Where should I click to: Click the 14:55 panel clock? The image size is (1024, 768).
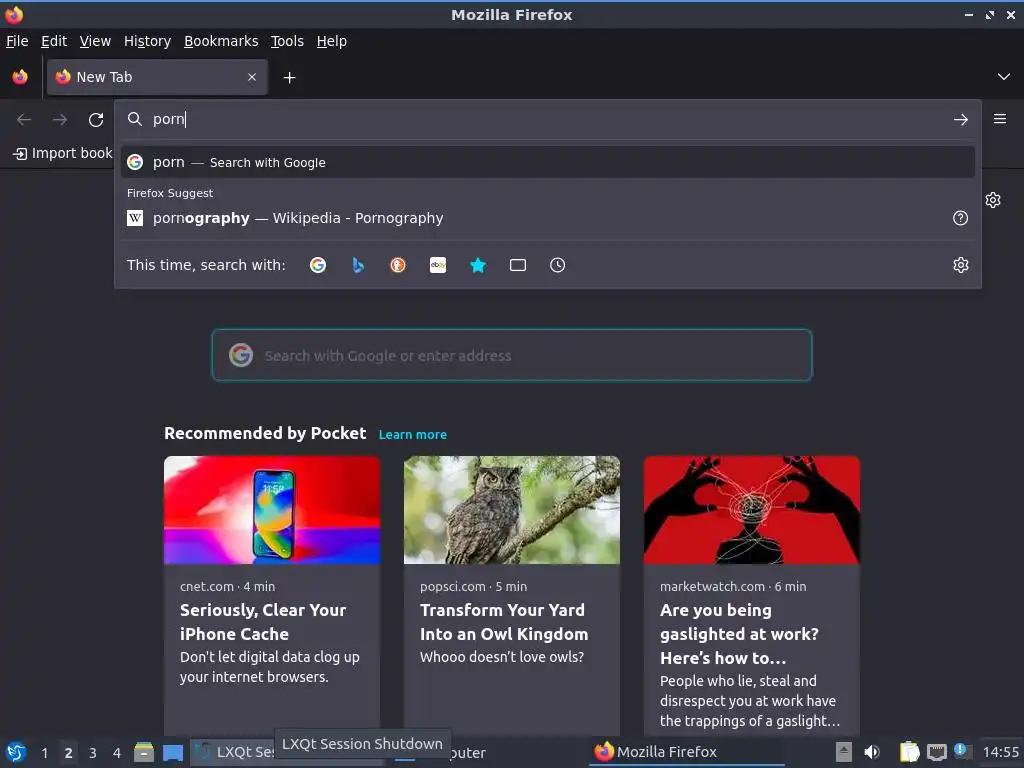pyautogui.click(x=1000, y=752)
